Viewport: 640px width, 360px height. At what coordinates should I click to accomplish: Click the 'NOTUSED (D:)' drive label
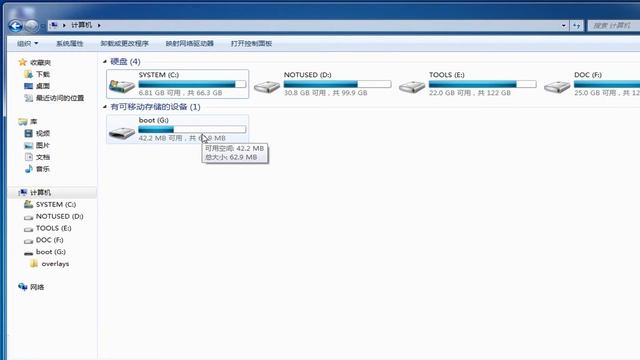pyautogui.click(x=308, y=75)
